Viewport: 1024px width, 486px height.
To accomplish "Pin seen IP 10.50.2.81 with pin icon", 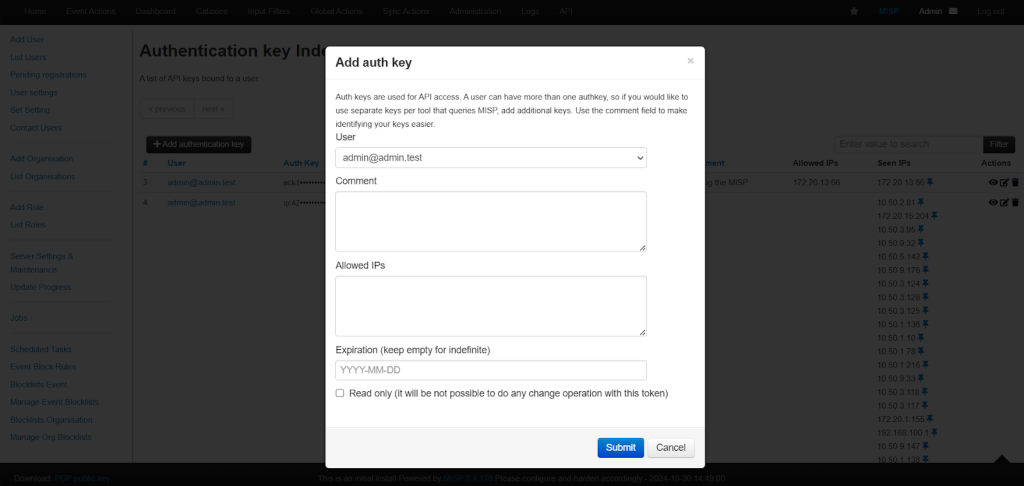I will (x=921, y=202).
